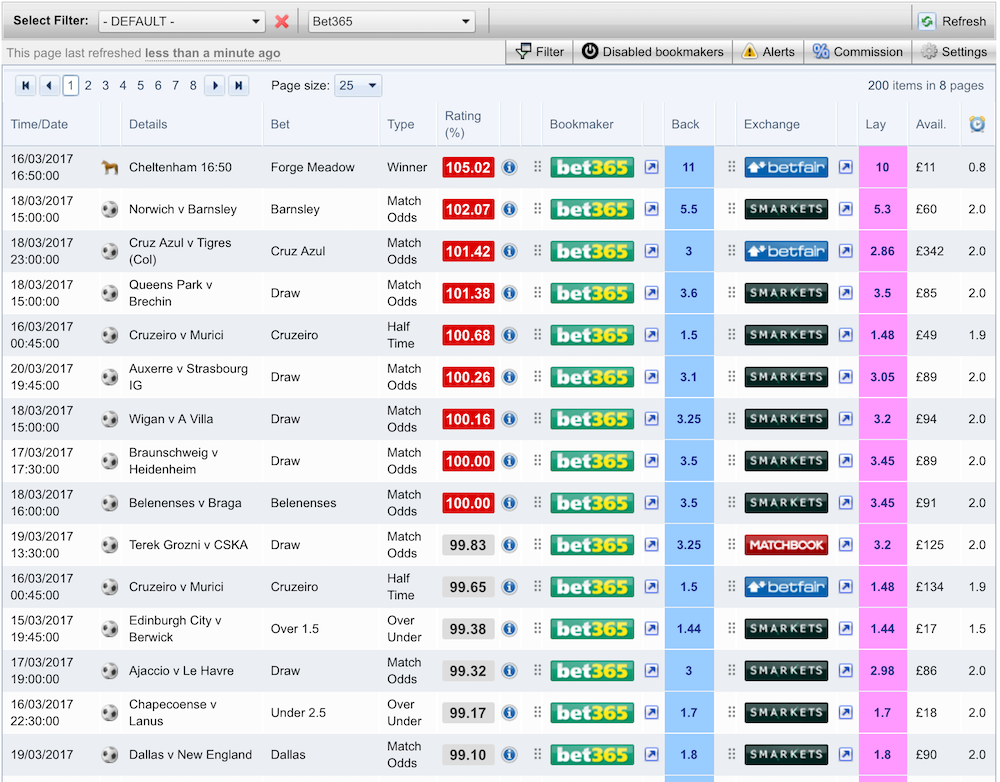Screen dimensions: 1000x782
Task: Sort by the Rating (%) column header
Action: point(463,124)
